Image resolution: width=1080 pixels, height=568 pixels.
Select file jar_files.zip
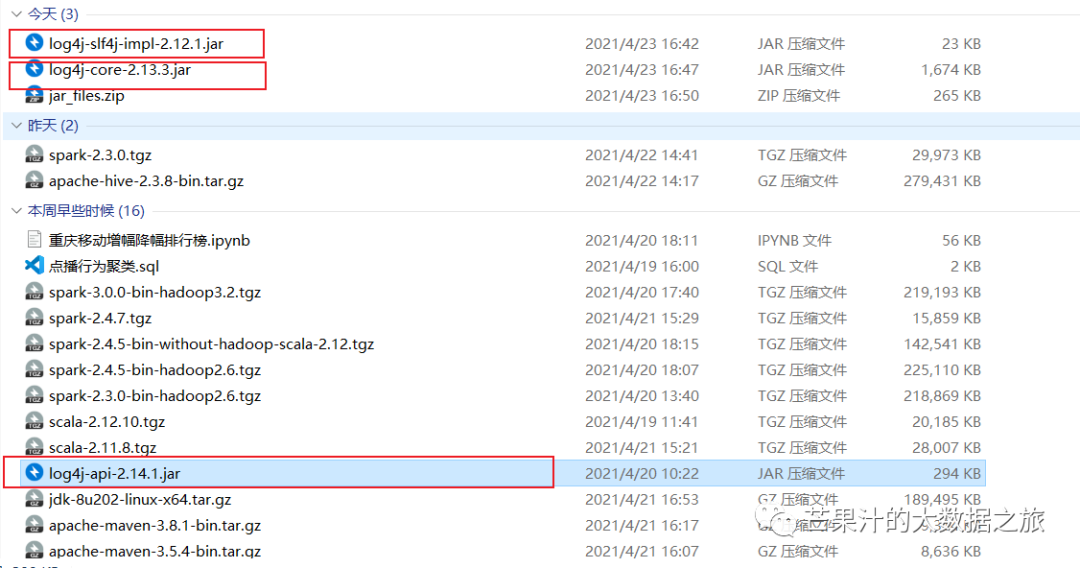tap(87, 96)
